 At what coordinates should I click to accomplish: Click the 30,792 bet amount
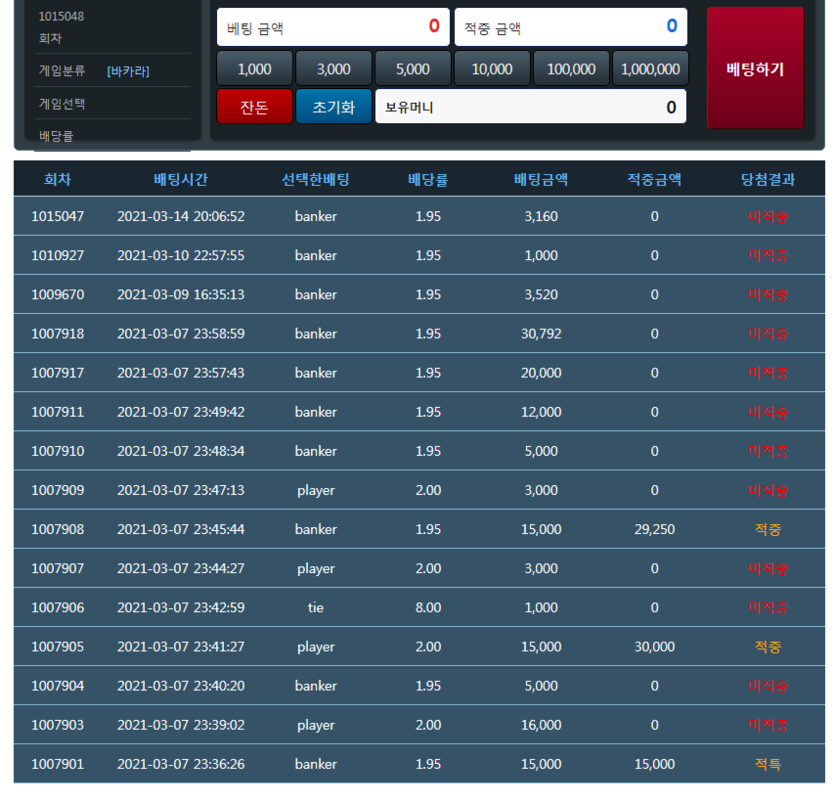(541, 333)
